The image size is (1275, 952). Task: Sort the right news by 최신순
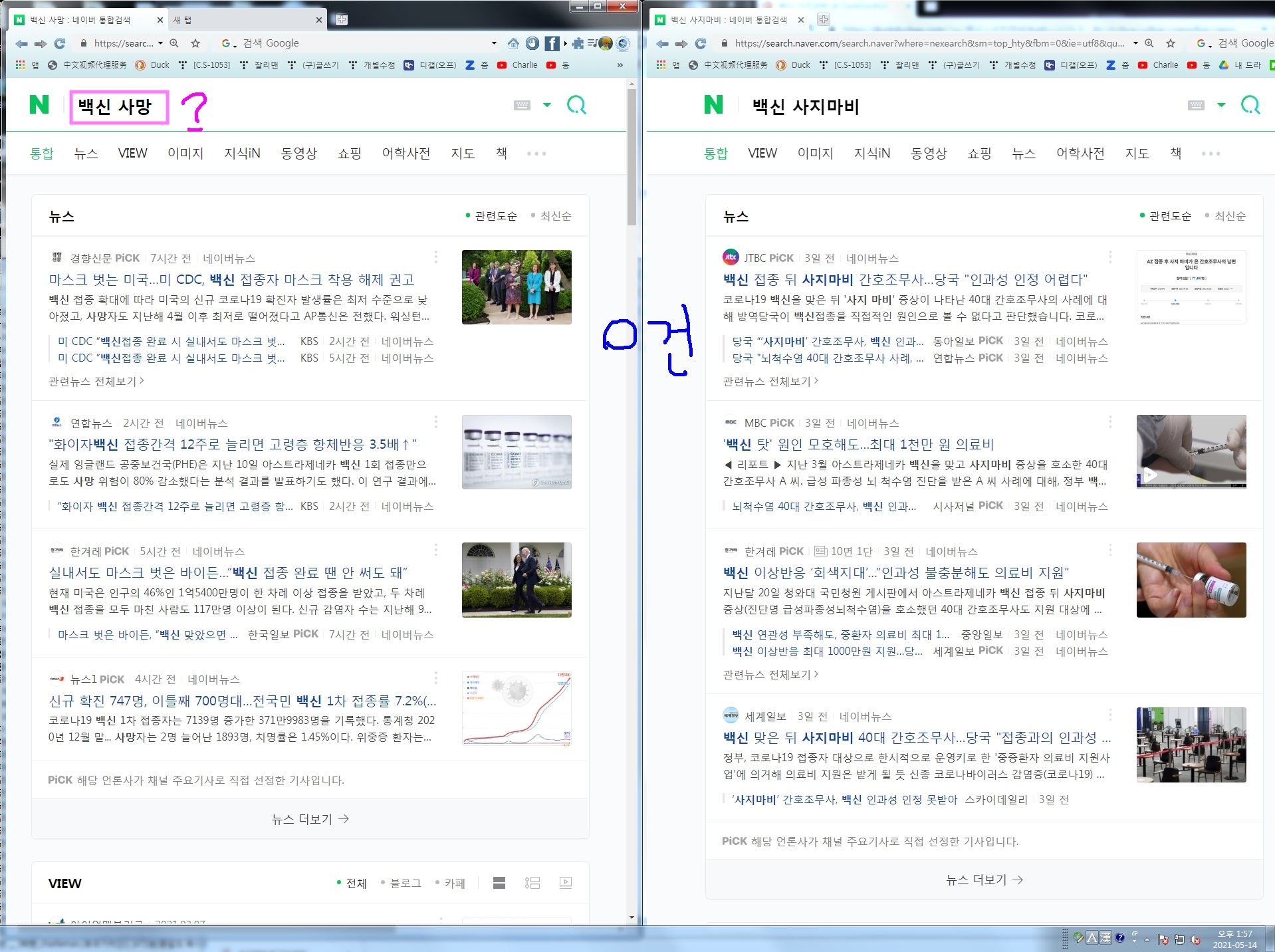[1226, 216]
